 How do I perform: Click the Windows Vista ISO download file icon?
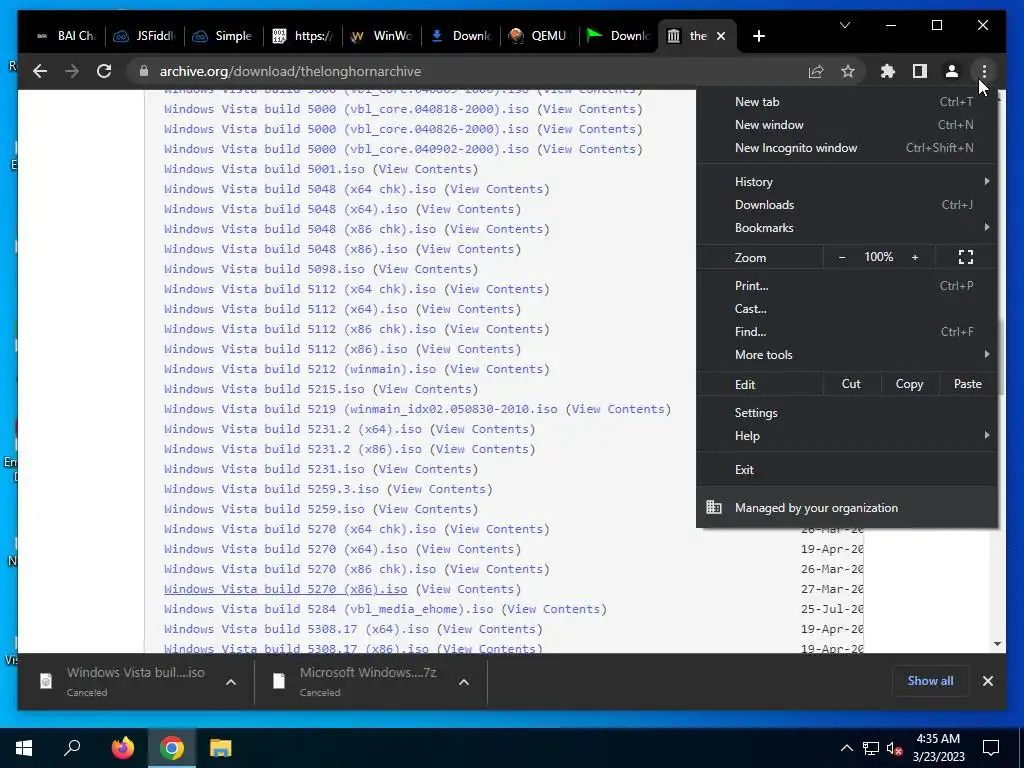pos(46,681)
